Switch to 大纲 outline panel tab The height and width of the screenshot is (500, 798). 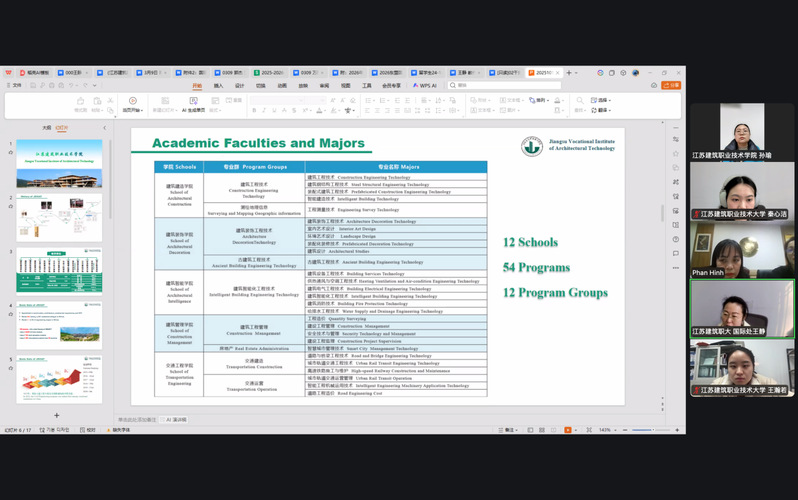coord(46,127)
